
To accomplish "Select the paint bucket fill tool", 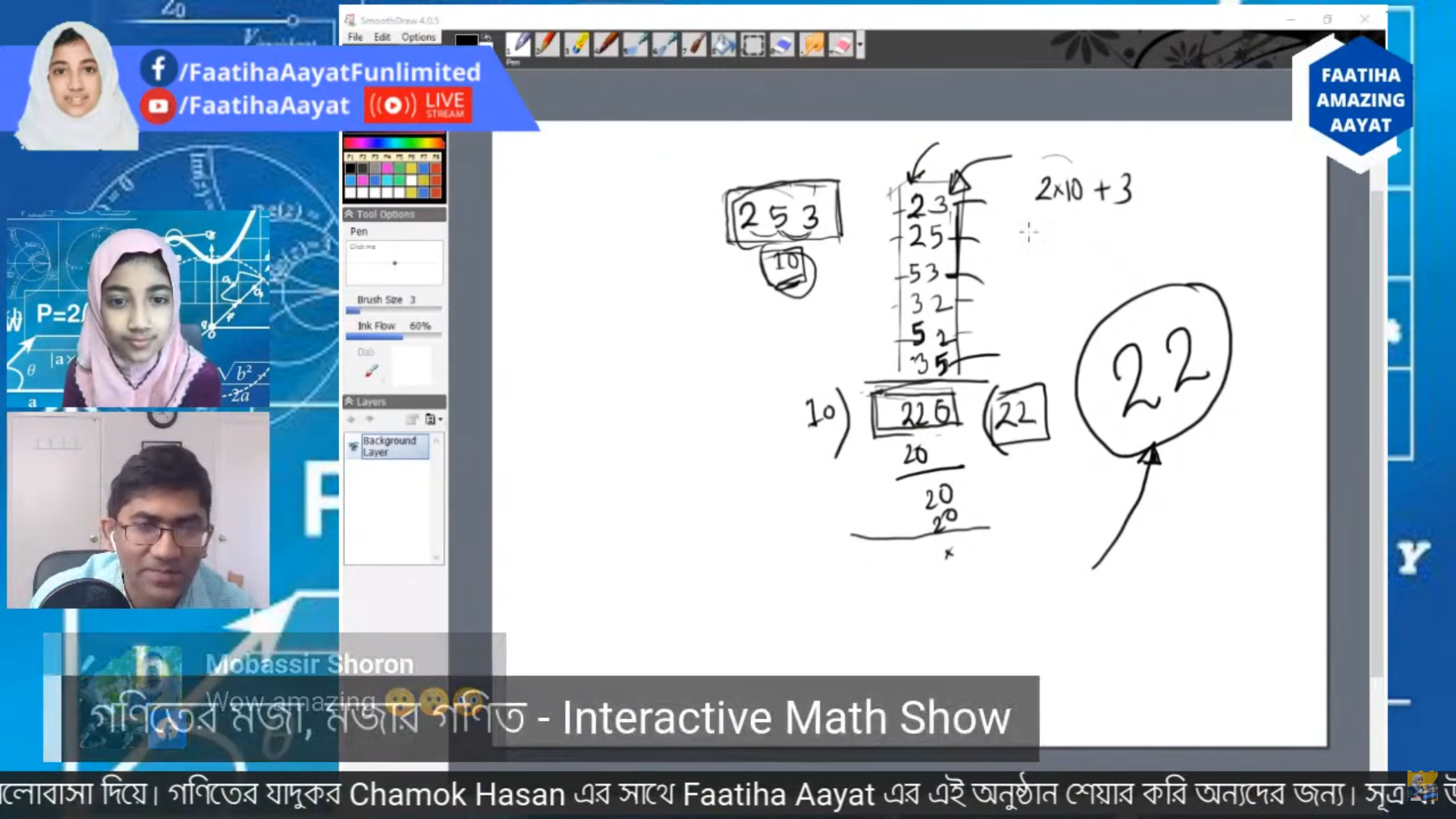I will point(723,44).
